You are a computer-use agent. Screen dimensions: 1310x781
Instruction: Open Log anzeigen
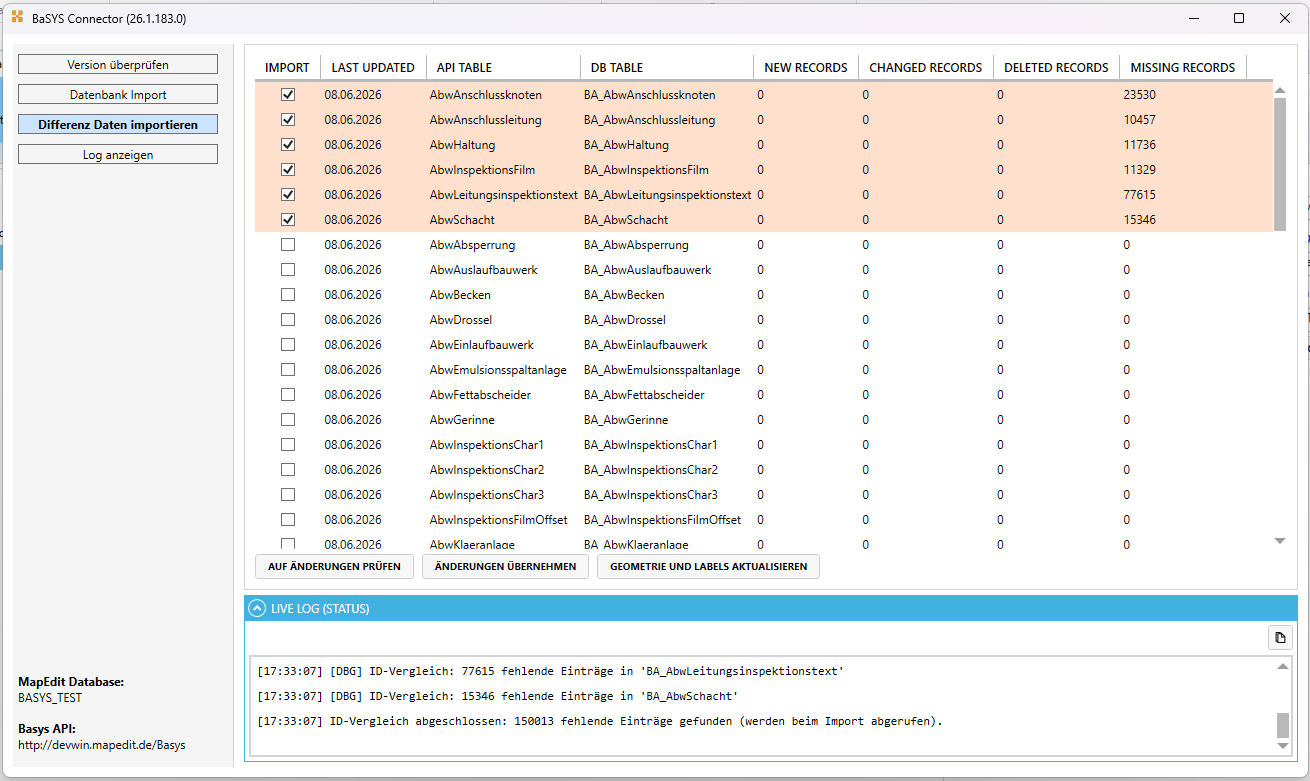118,154
